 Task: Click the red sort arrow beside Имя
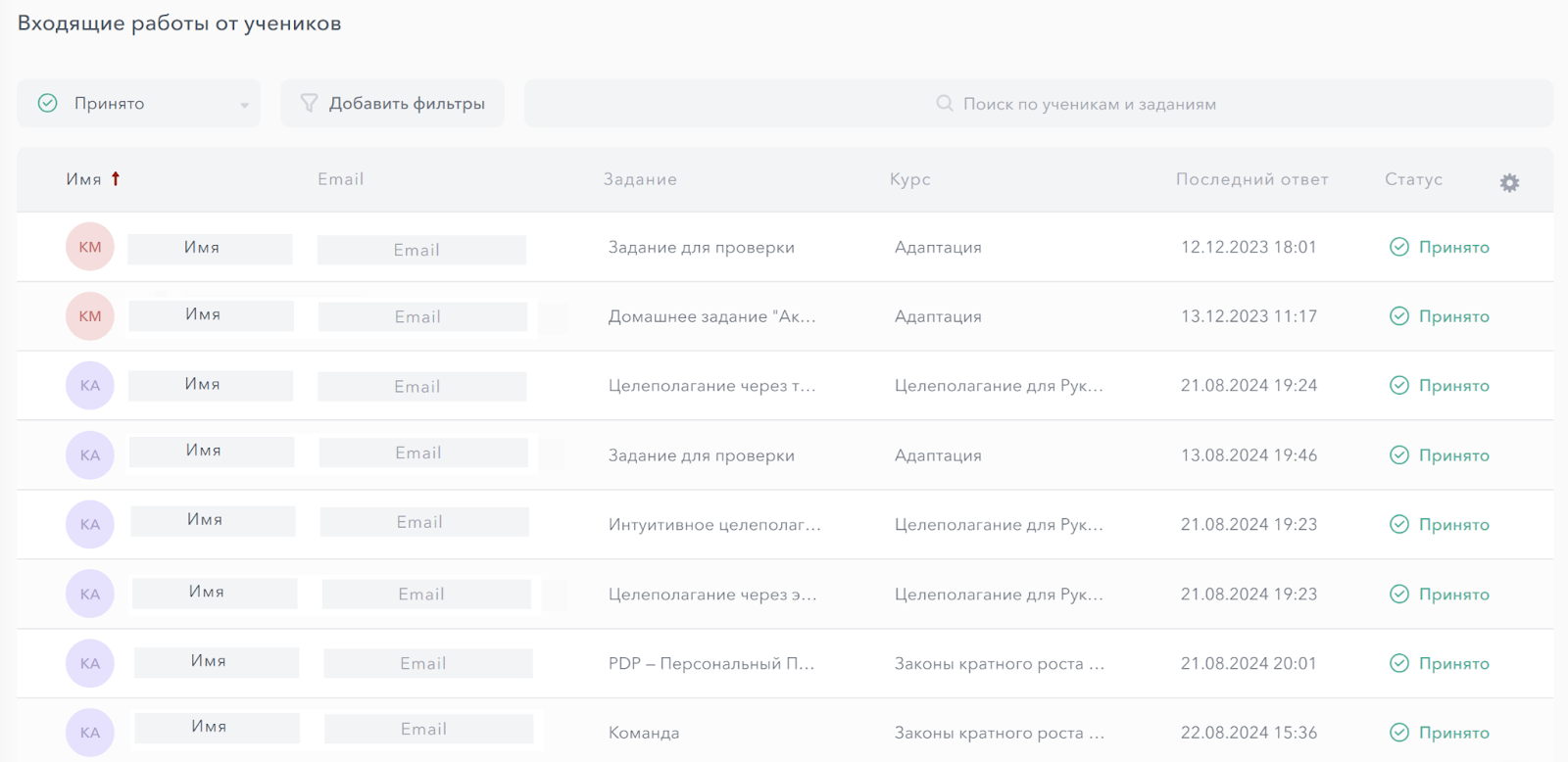click(116, 178)
